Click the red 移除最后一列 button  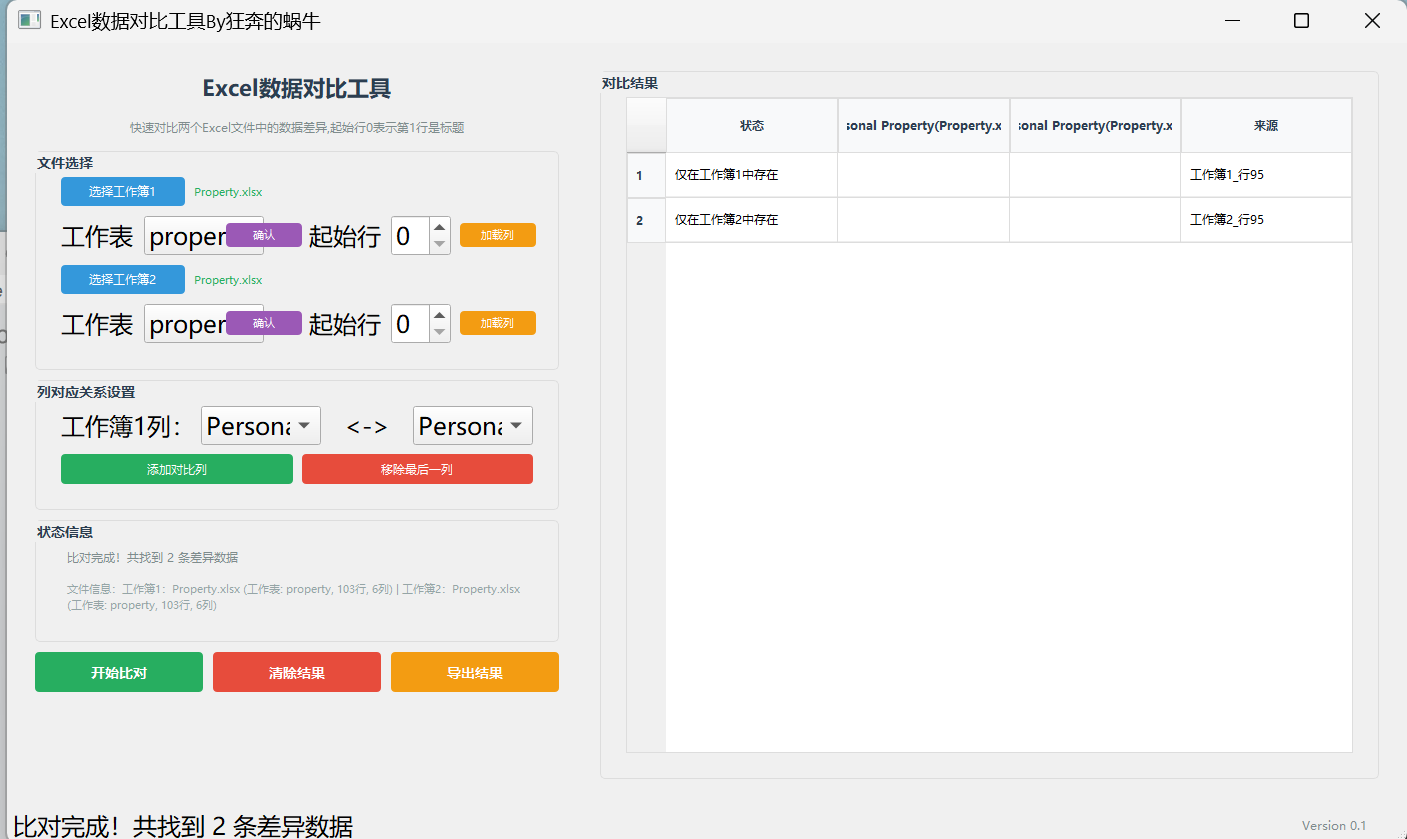[x=416, y=469]
